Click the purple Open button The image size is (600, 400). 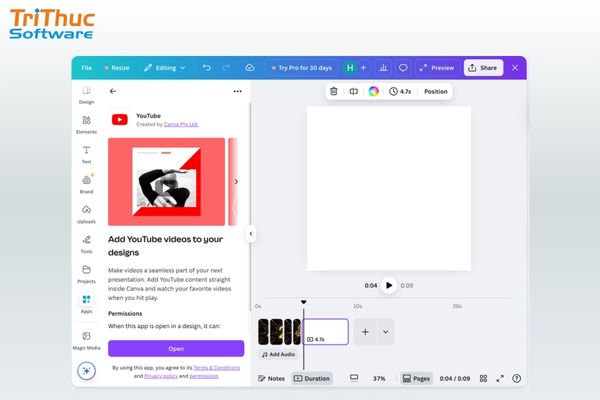click(176, 348)
